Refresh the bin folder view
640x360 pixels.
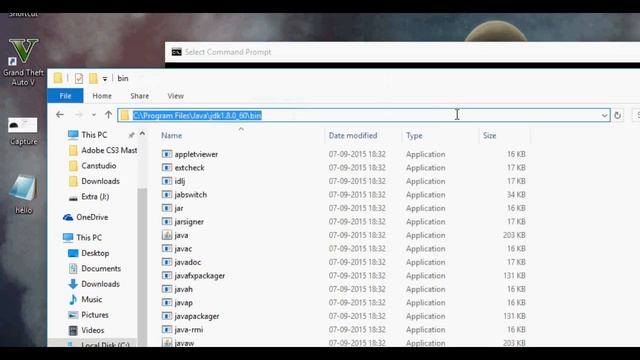coord(618,116)
